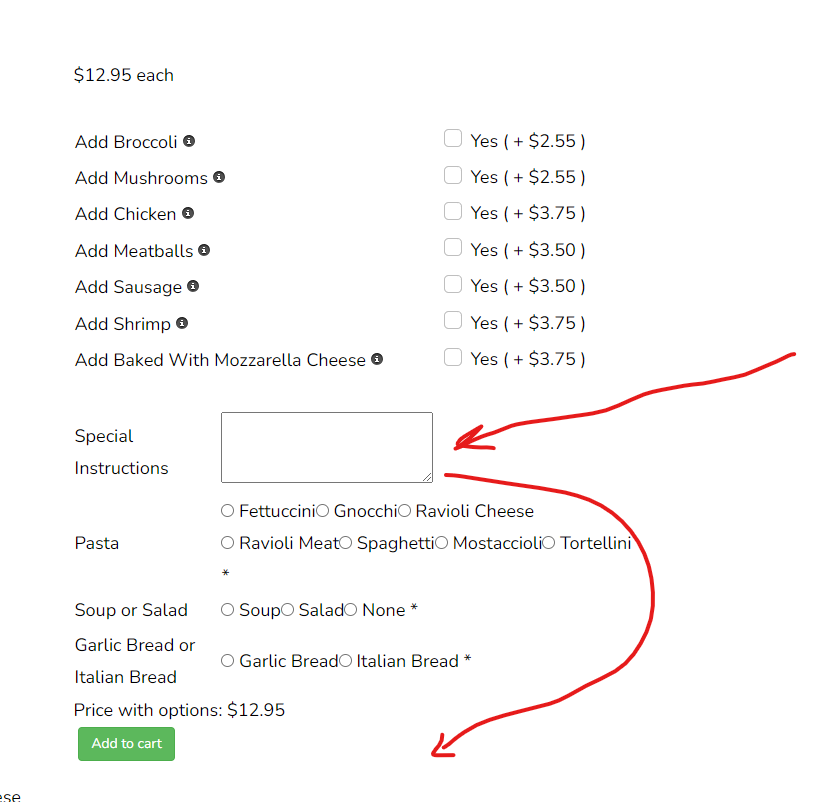The image size is (820, 802).
Task: Click the info icon beside Add Meatballs
Action: click(204, 250)
